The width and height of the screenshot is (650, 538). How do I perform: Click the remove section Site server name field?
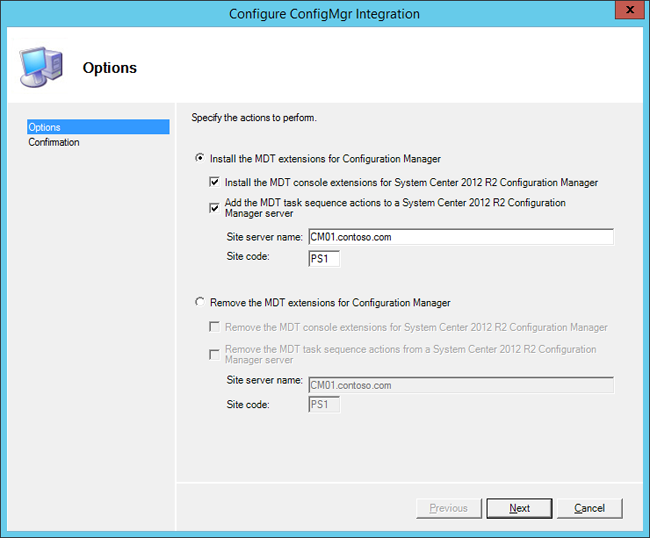pos(461,385)
